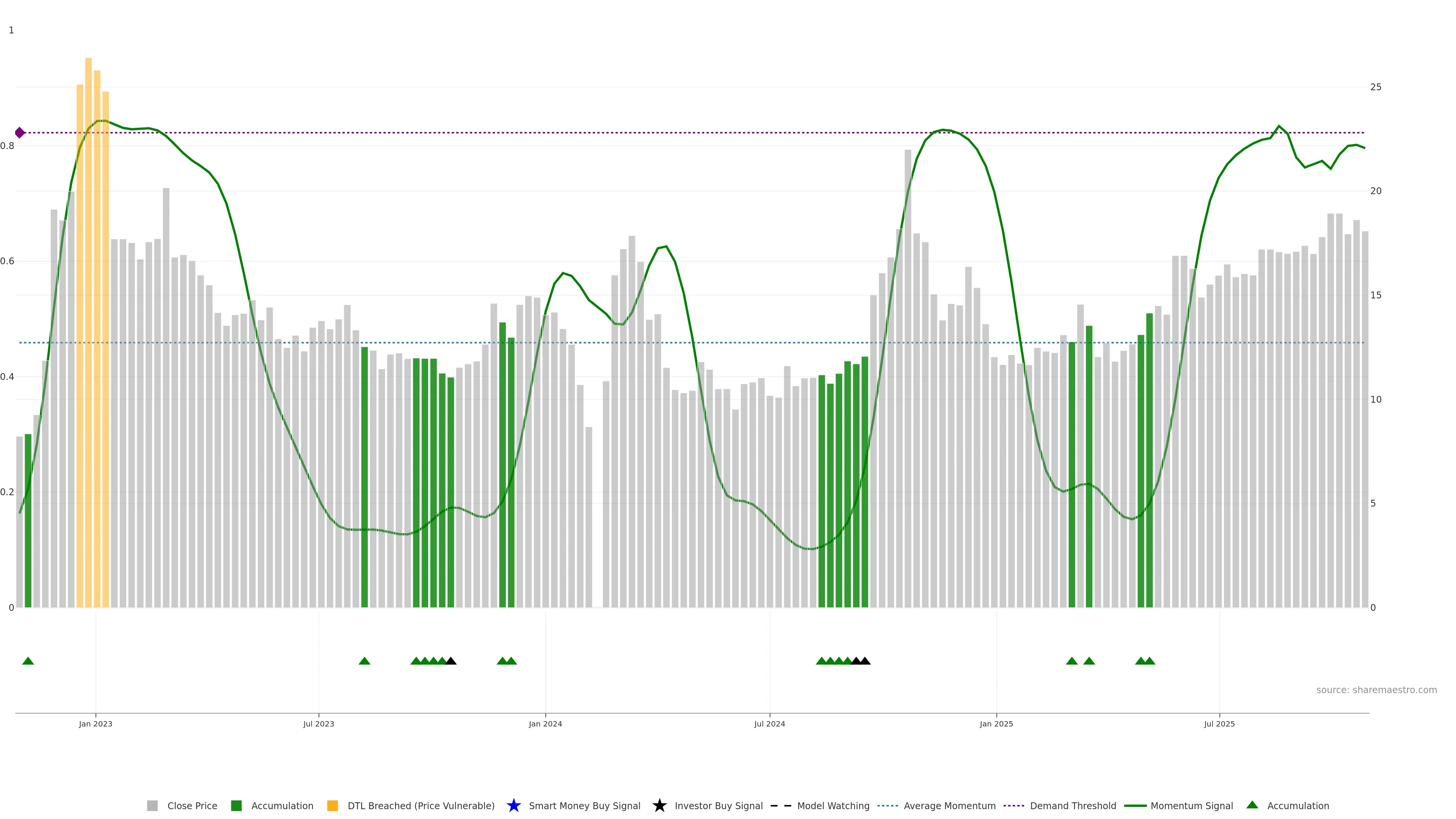The image size is (1456, 819).
Task: Click the green Accumulation legend square
Action: (236, 805)
